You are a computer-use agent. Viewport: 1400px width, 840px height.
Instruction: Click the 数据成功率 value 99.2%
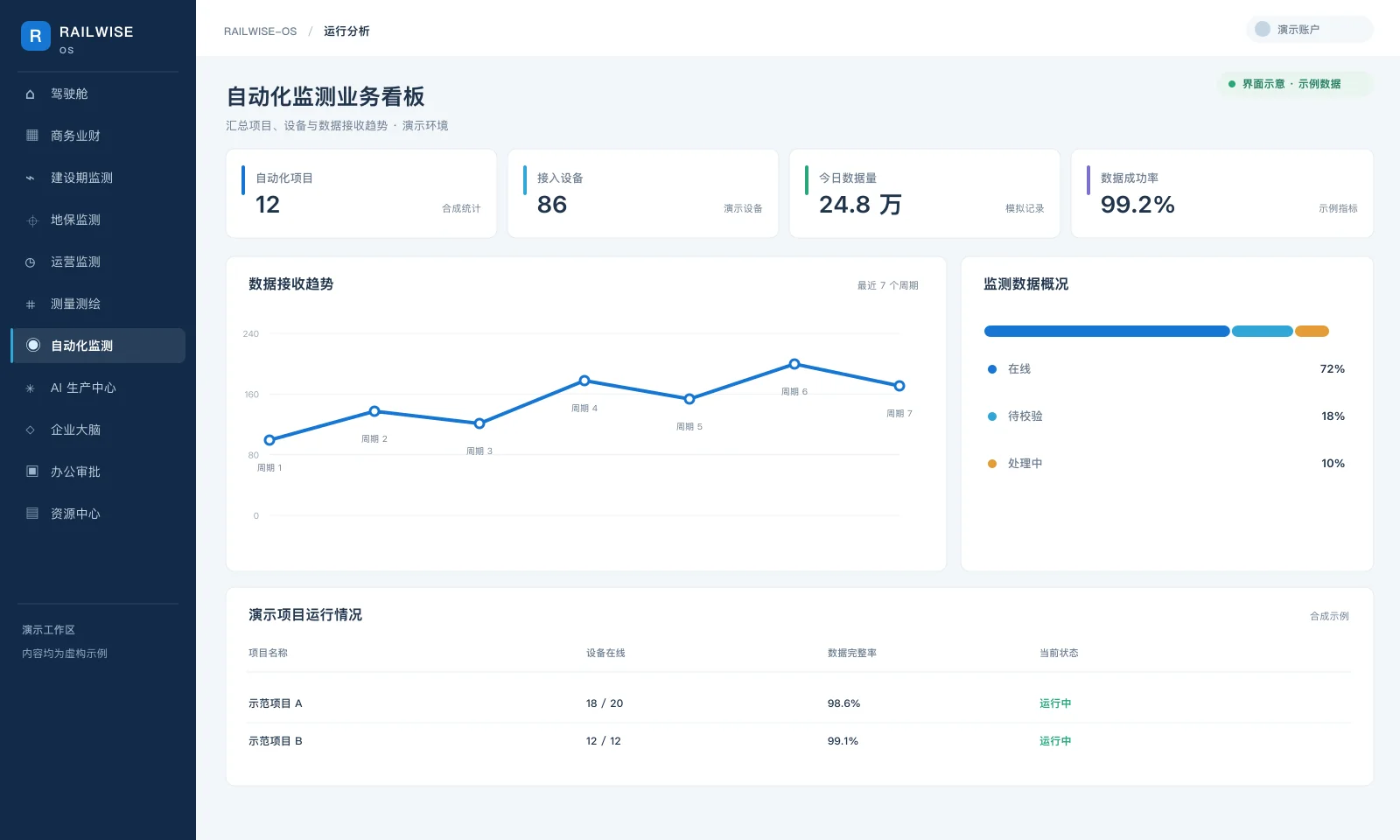1137,205
